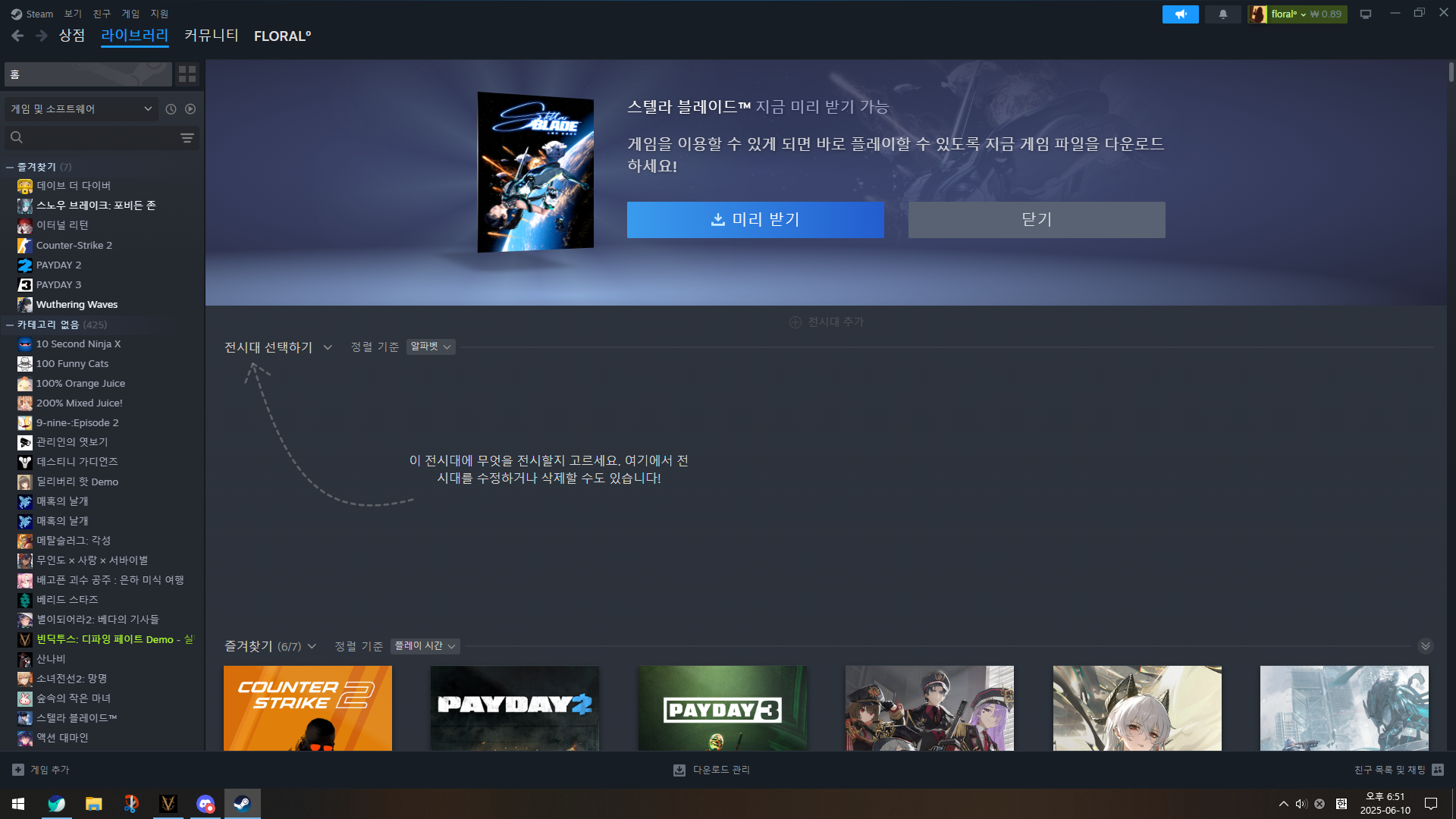Click 게임 추가 add game button

[41, 770]
